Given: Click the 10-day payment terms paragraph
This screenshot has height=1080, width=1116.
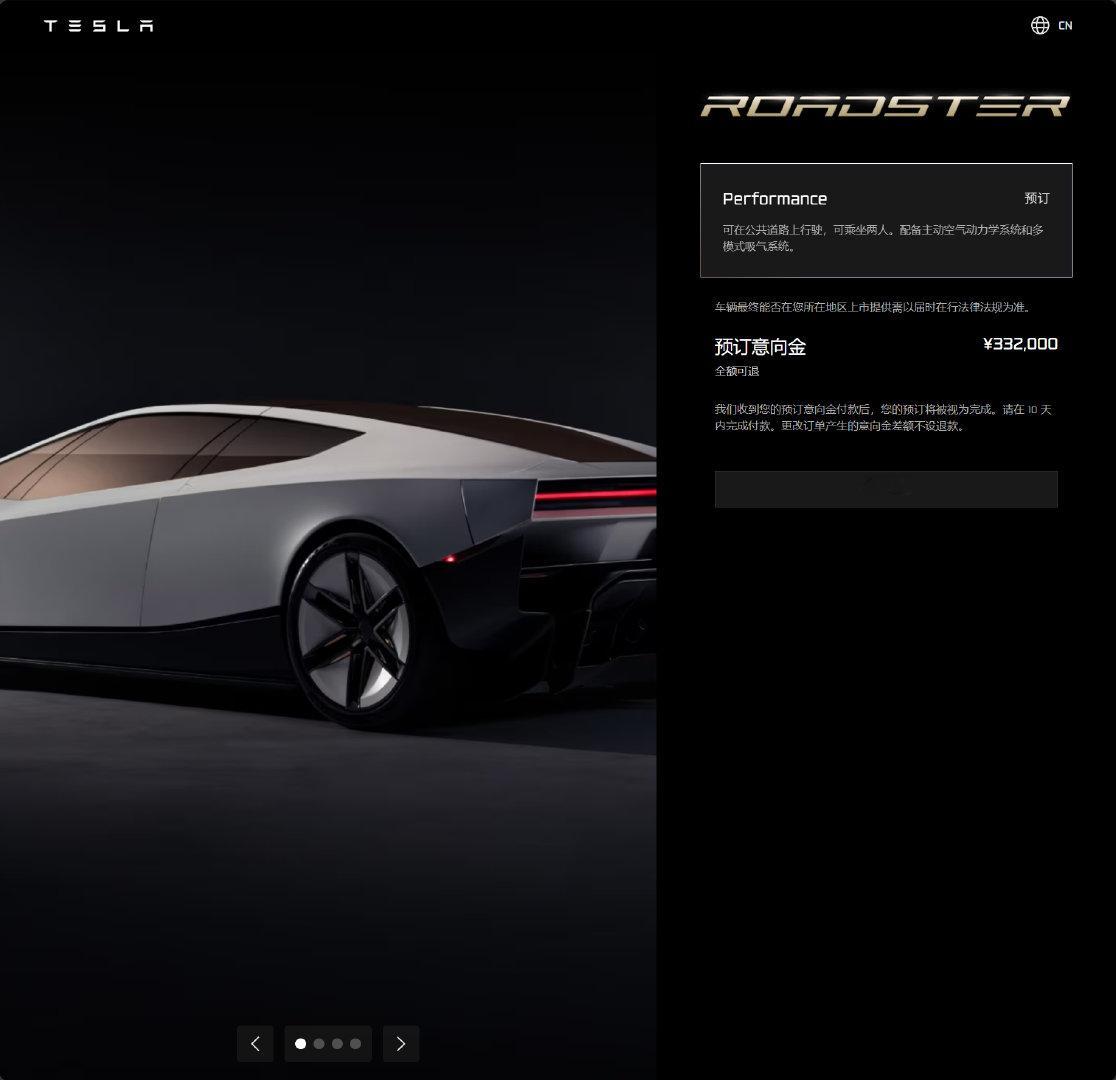Looking at the screenshot, I should coord(883,417).
